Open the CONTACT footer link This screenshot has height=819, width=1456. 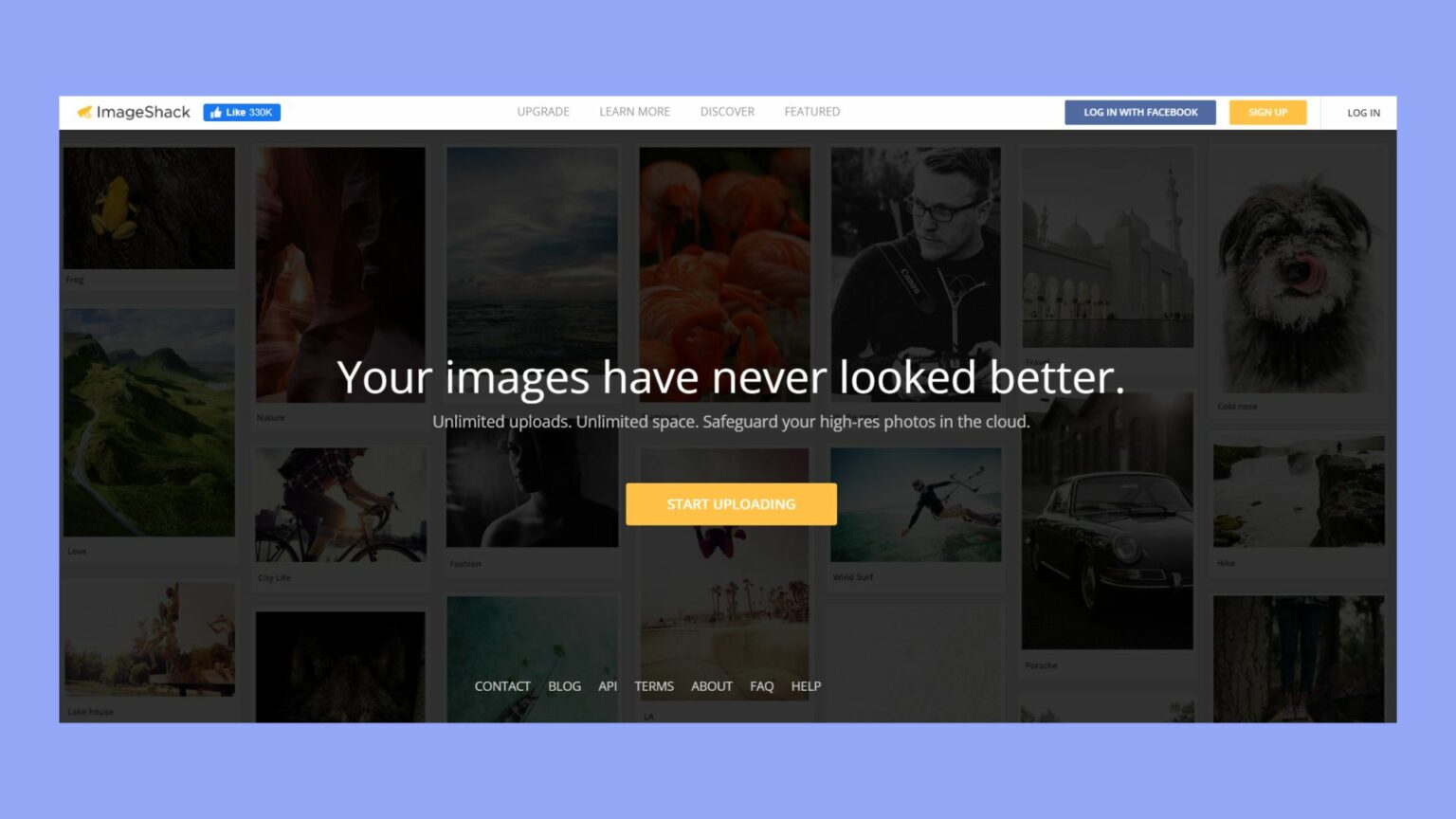(x=501, y=685)
